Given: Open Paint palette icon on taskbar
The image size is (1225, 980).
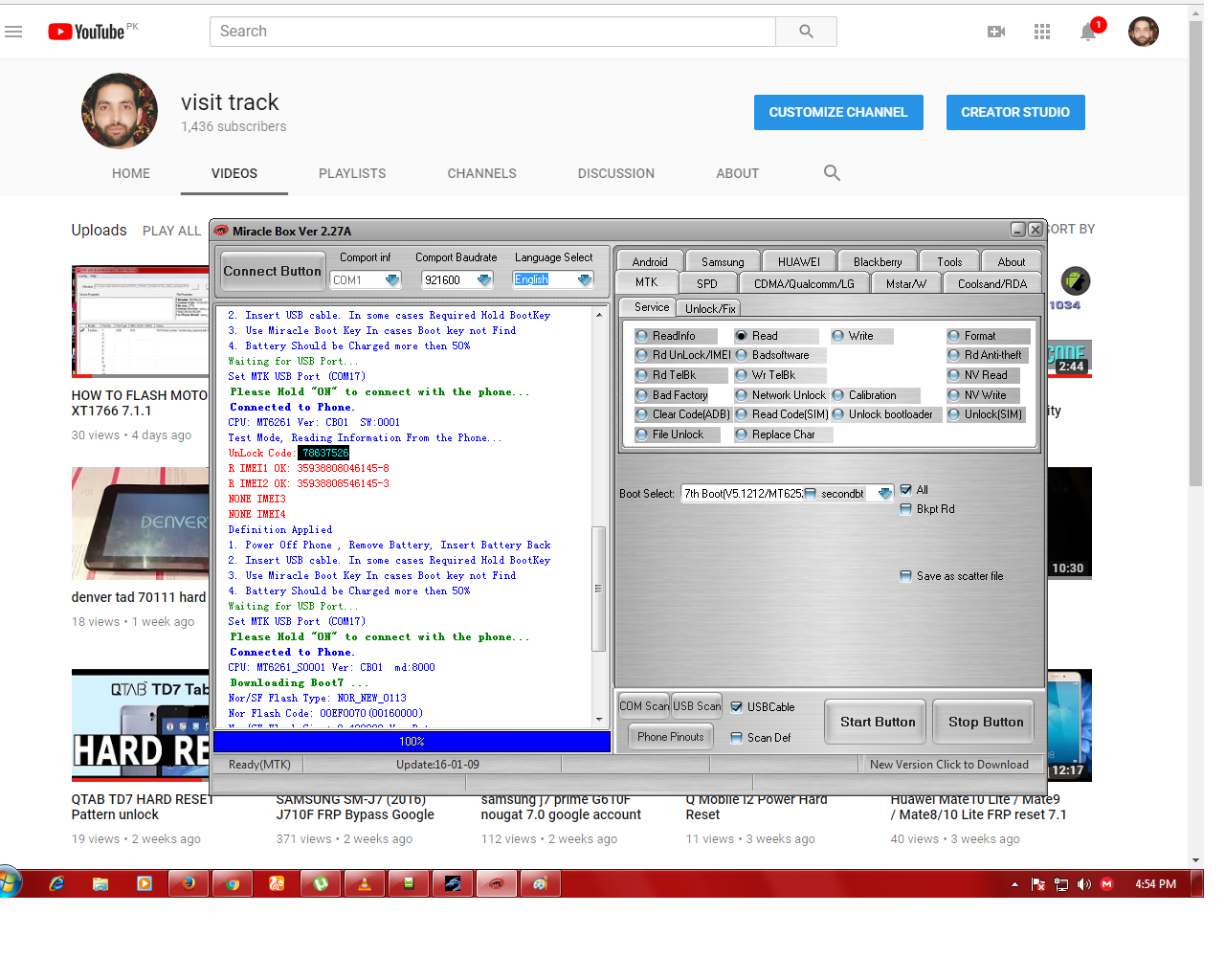Looking at the screenshot, I should [540, 883].
